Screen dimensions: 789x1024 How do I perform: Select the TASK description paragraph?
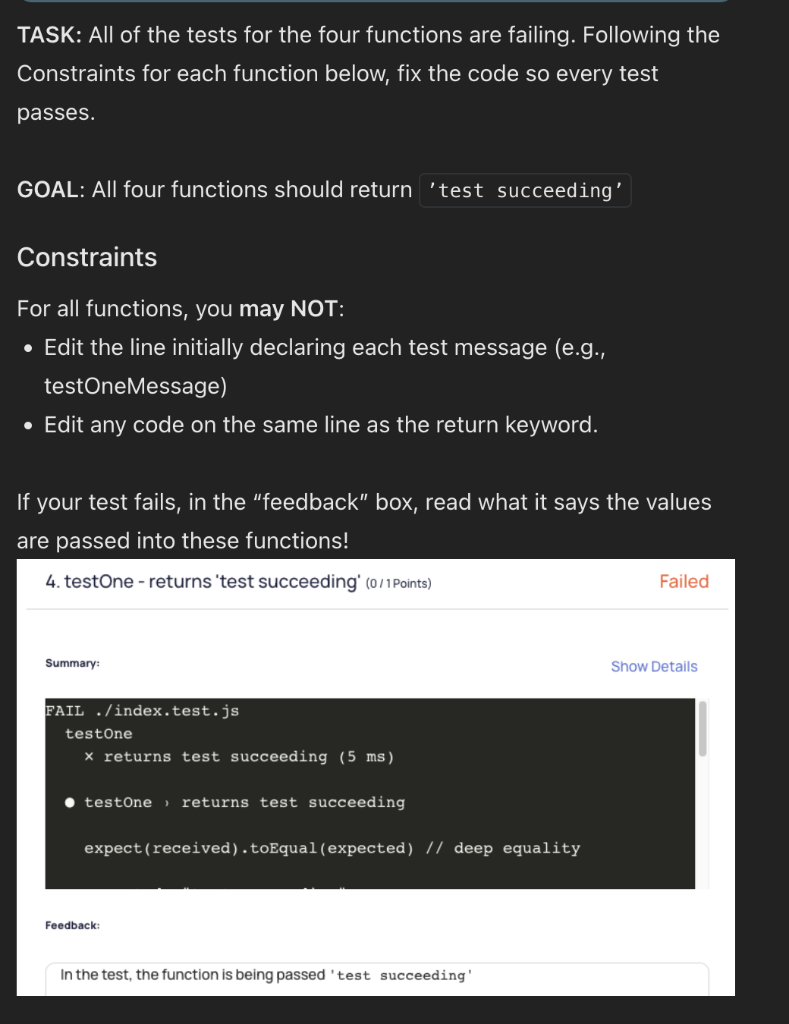368,73
